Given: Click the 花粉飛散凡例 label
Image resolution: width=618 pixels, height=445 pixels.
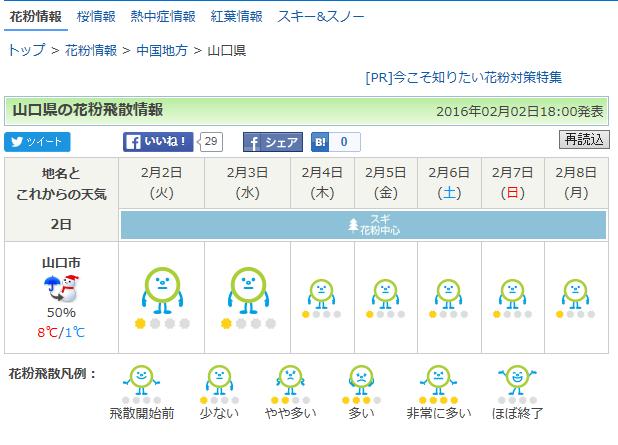Looking at the screenshot, I should tap(52, 374).
